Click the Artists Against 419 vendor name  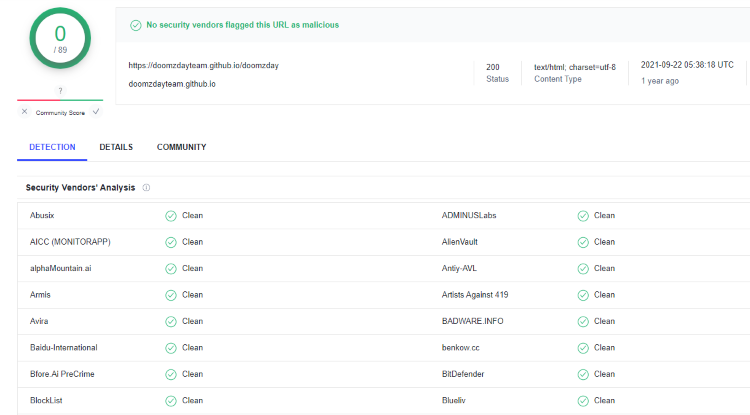(x=475, y=295)
